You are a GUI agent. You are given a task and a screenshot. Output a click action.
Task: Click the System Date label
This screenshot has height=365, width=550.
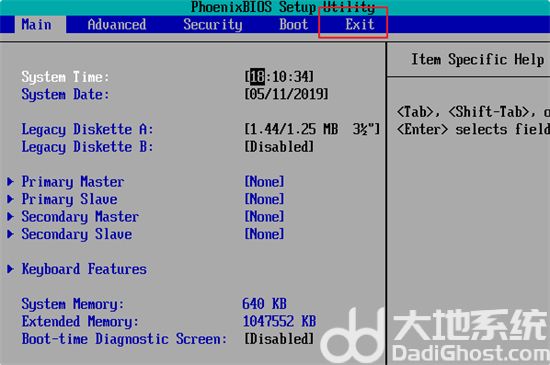click(x=65, y=94)
